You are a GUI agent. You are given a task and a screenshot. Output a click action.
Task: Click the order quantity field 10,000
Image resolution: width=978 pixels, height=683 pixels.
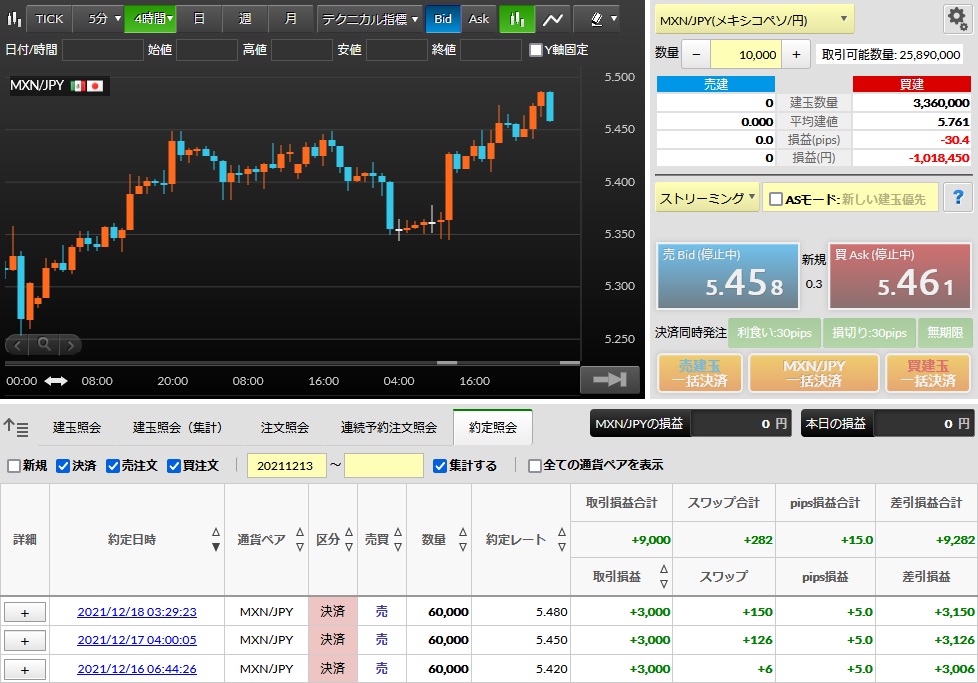click(x=746, y=55)
